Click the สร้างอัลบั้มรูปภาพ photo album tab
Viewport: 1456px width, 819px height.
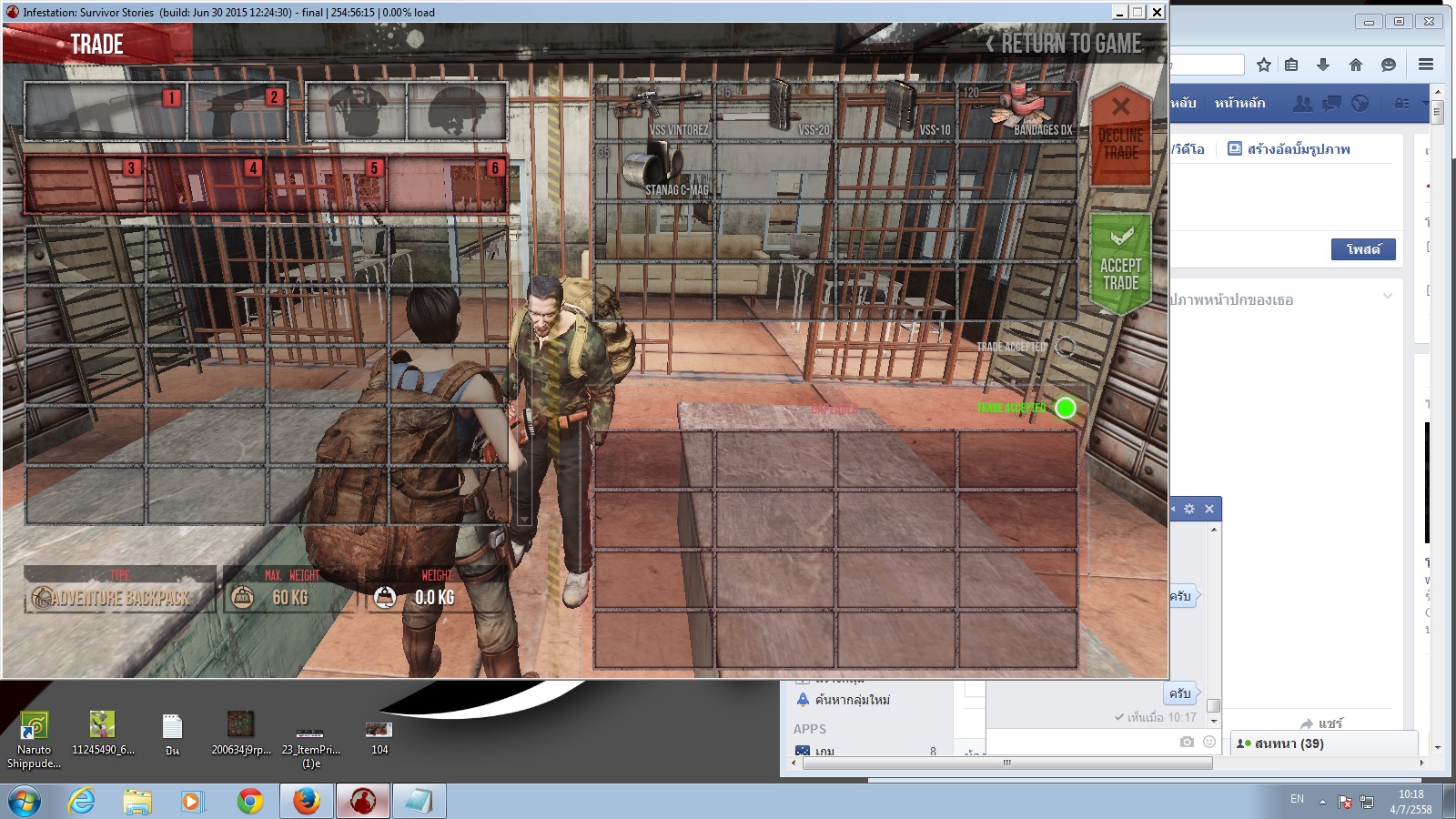point(1289,148)
